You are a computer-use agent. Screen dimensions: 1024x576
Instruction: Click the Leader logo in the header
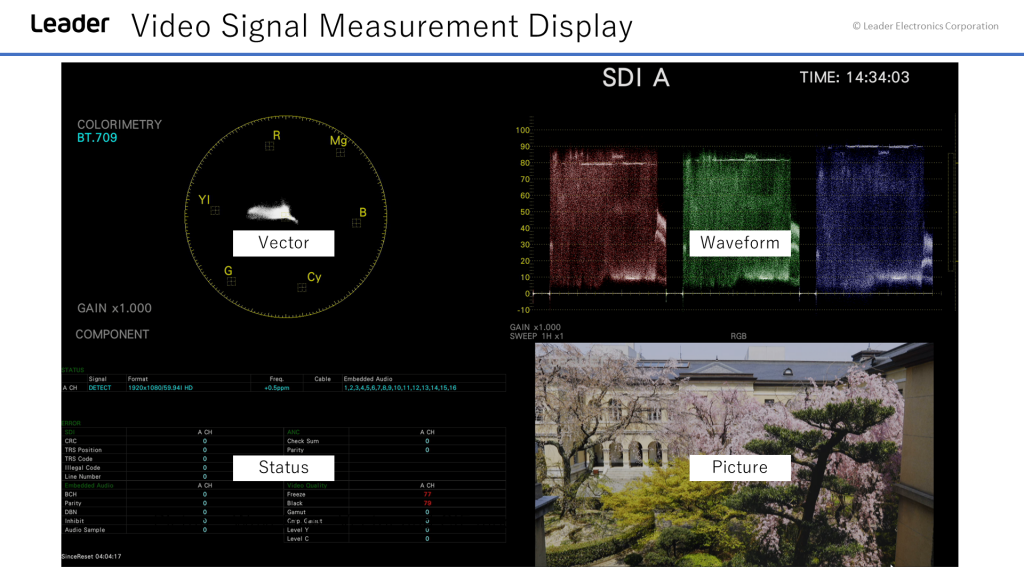(70, 24)
